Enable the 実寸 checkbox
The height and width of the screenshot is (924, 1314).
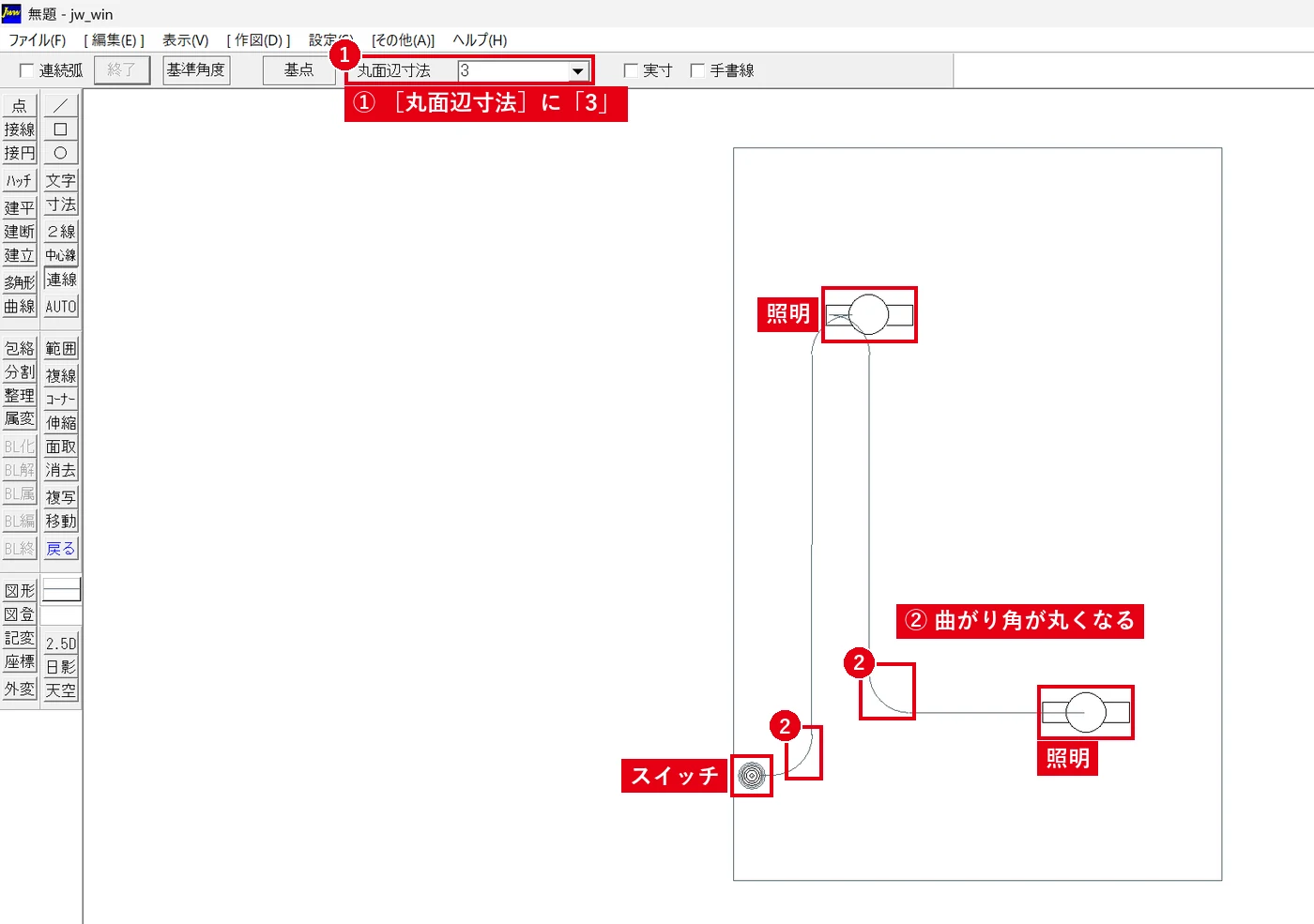tap(631, 70)
